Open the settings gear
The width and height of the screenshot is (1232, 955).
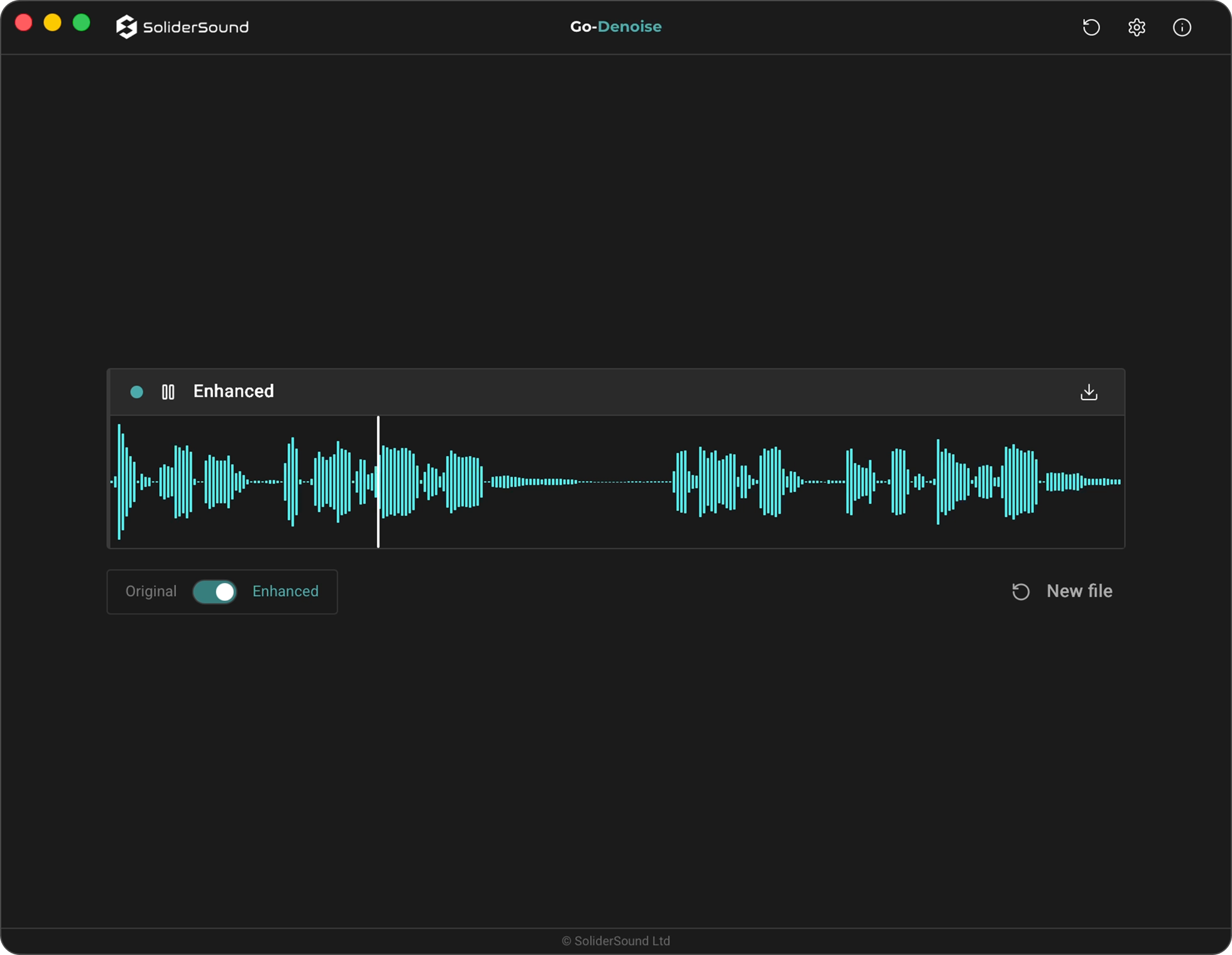pyautogui.click(x=1136, y=27)
